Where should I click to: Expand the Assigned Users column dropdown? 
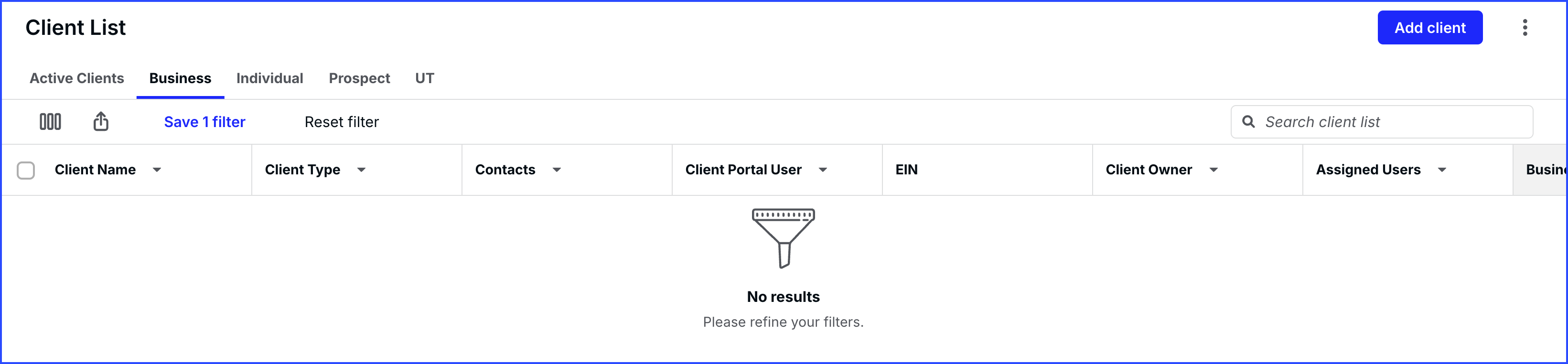[1441, 170]
